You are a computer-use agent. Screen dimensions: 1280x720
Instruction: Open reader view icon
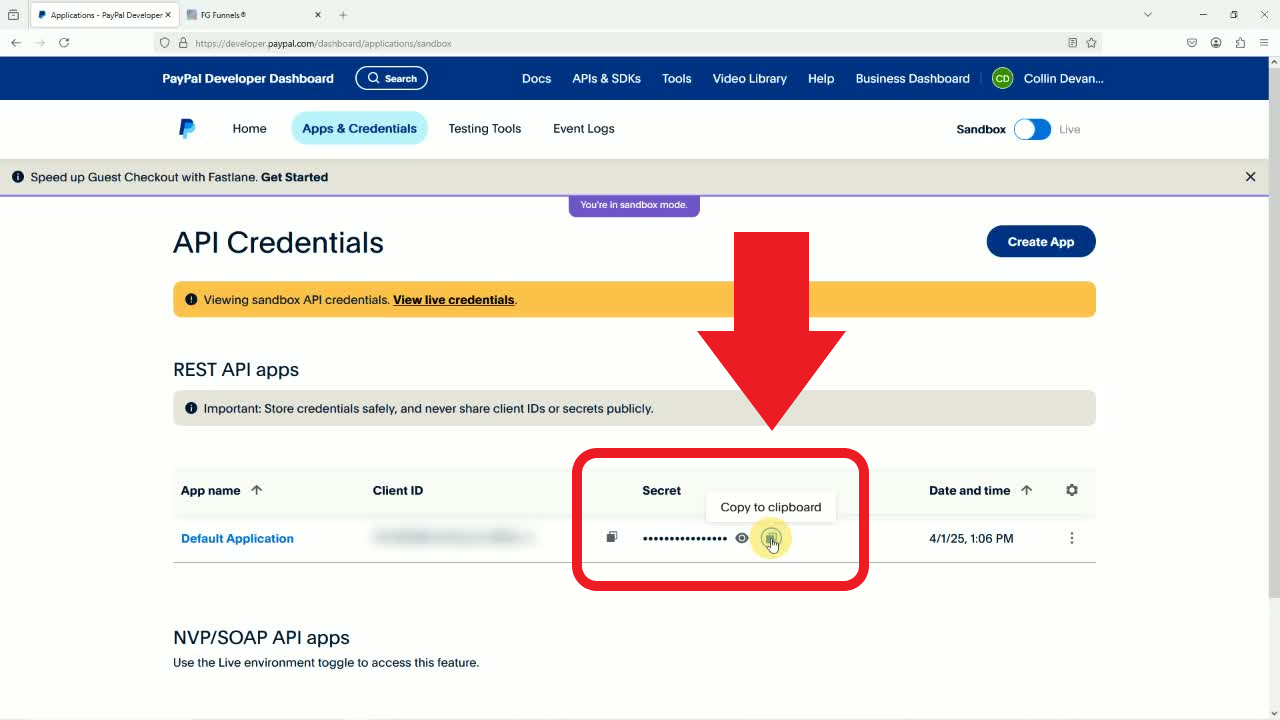click(1072, 43)
